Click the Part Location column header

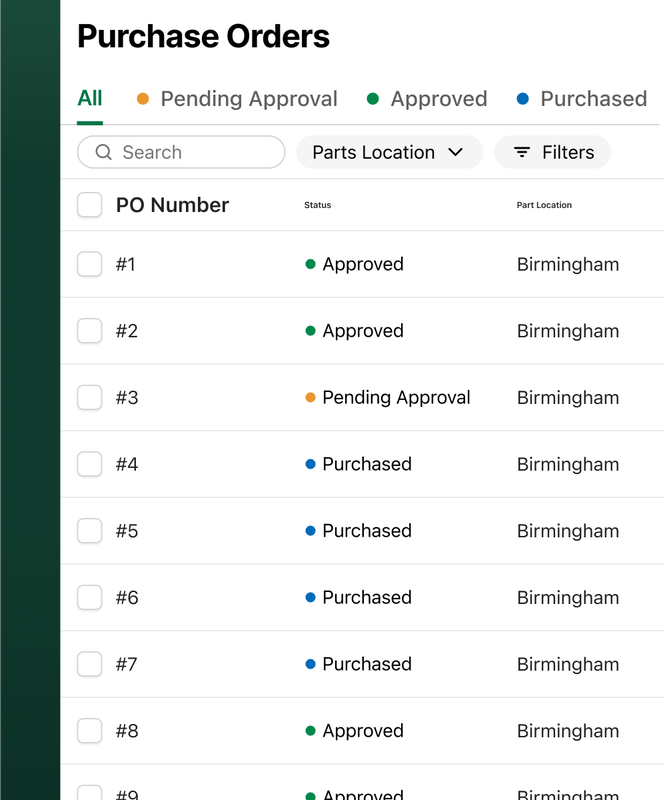(544, 205)
